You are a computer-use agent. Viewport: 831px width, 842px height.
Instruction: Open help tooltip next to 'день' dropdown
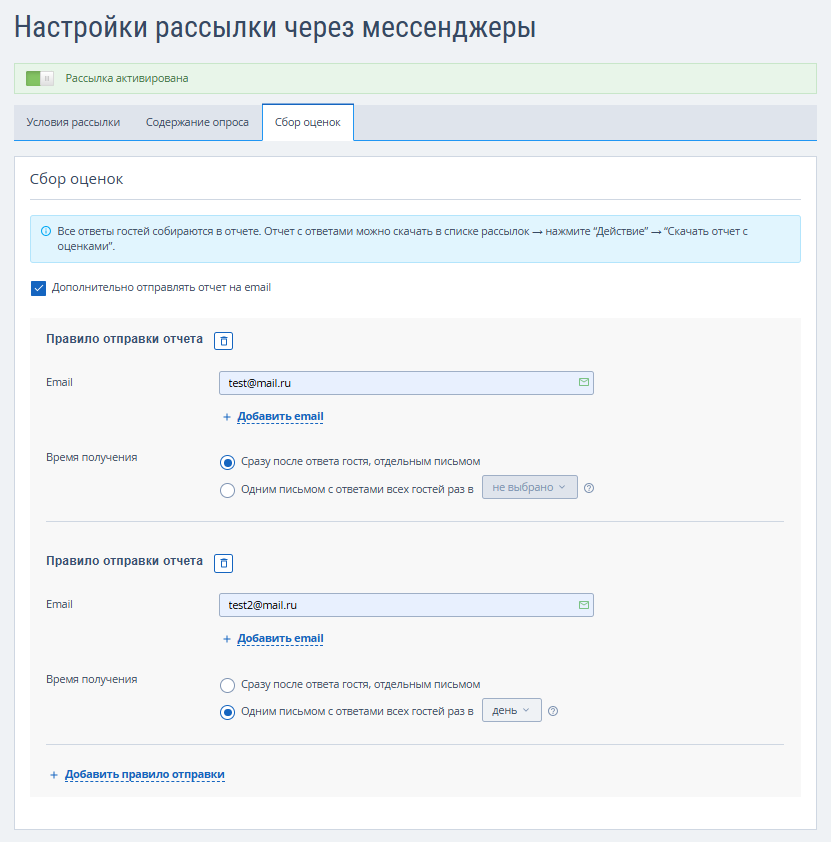[x=553, y=711]
